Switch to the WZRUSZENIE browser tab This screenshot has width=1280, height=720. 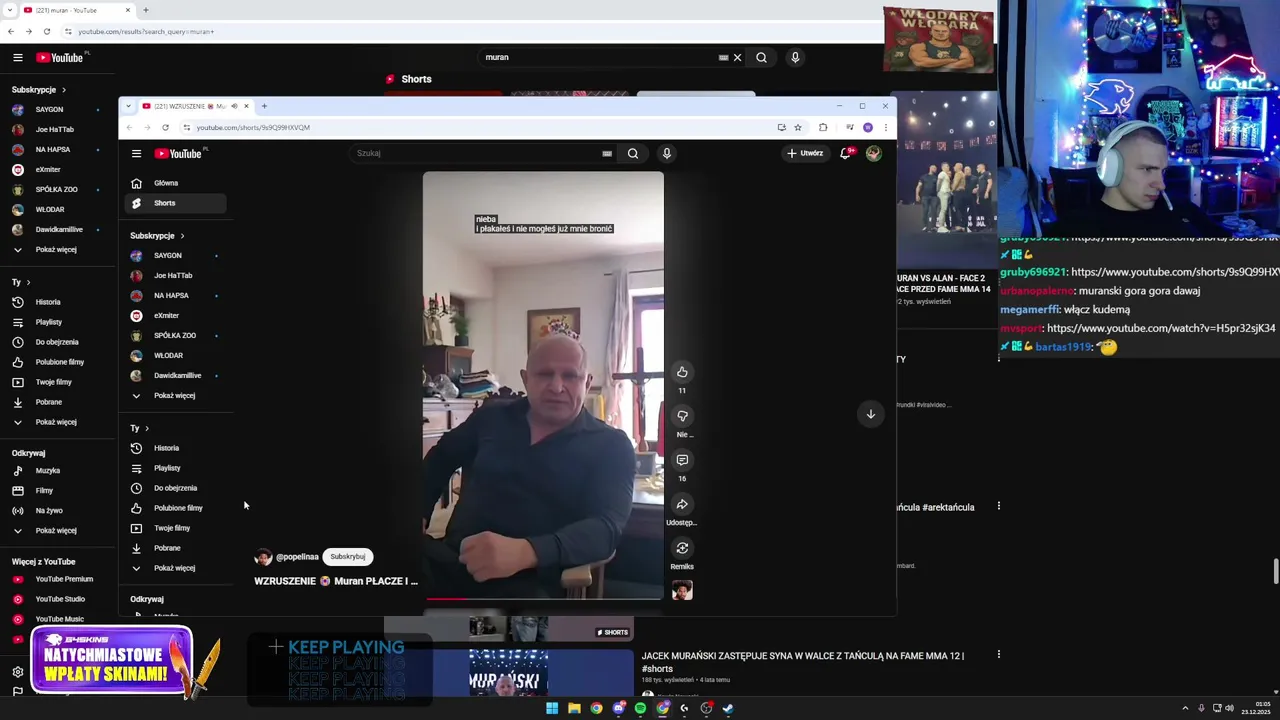[x=194, y=106]
